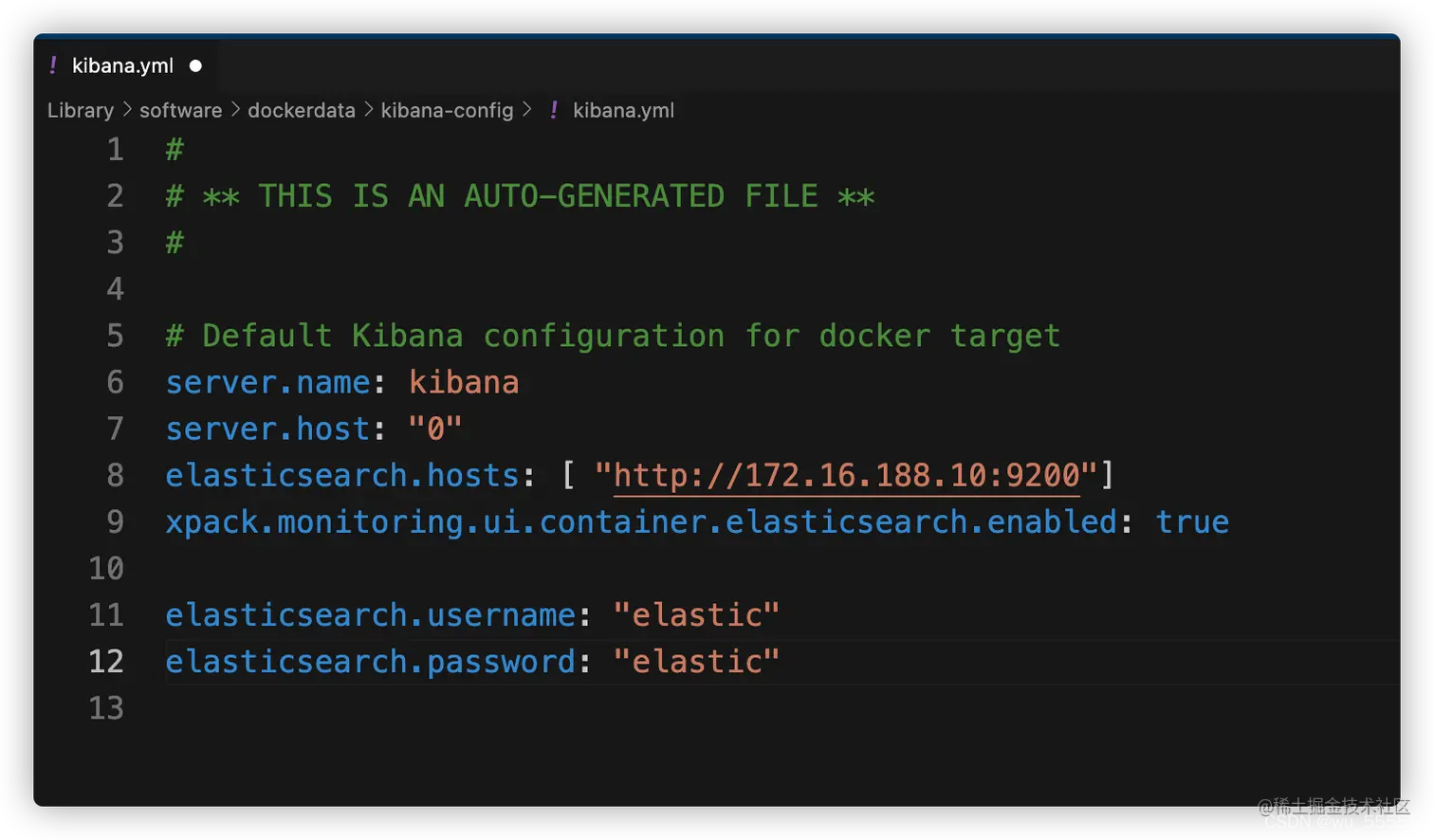This screenshot has width=1434, height=840.
Task: Click line number 1 in the gutter
Action: (x=115, y=150)
